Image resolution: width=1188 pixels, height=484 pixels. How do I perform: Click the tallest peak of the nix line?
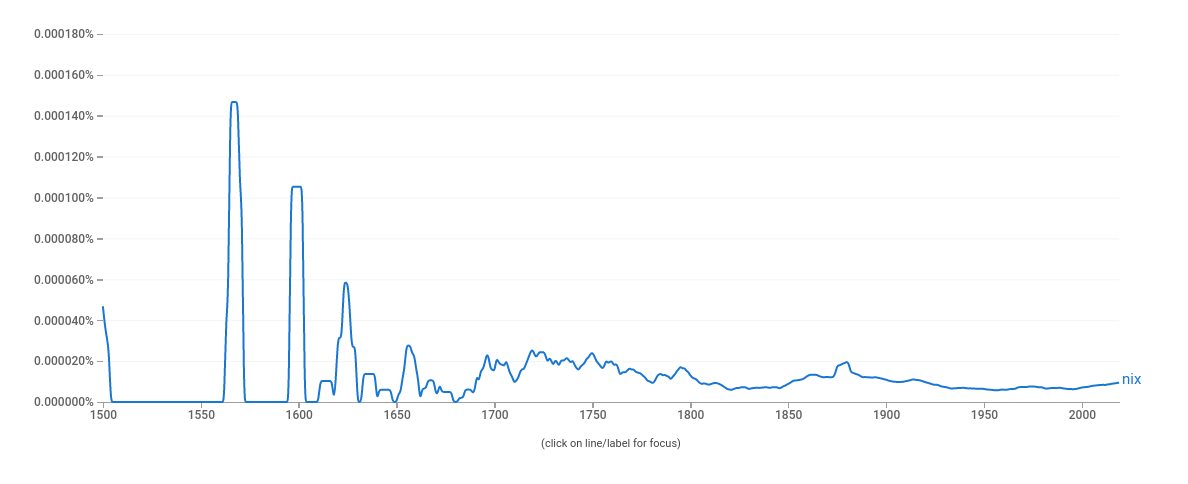234,102
